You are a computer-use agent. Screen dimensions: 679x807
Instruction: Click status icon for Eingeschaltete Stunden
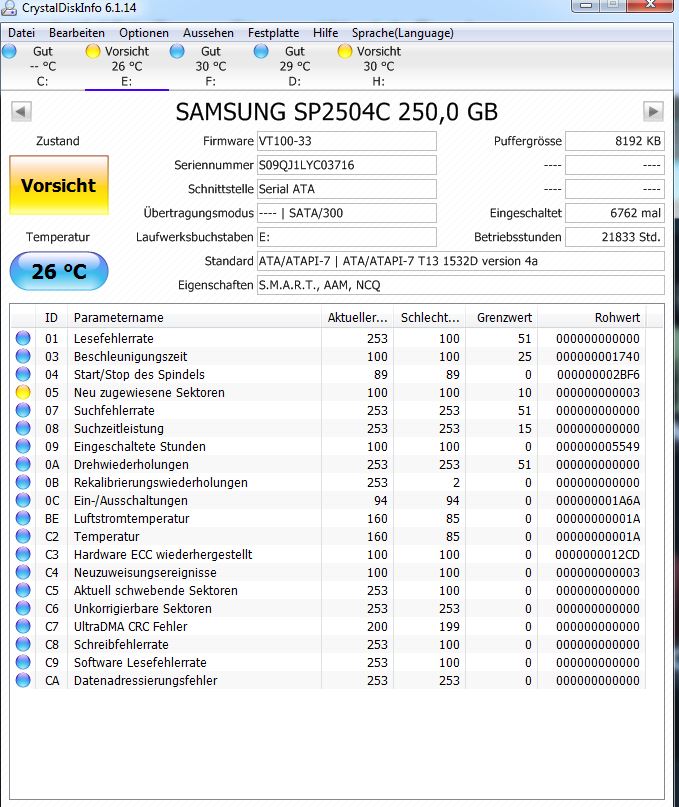[x=23, y=446]
